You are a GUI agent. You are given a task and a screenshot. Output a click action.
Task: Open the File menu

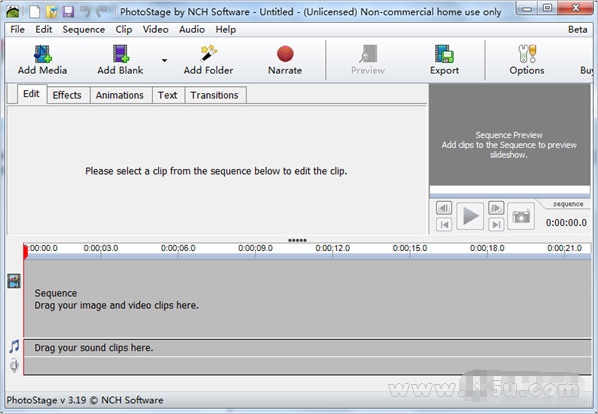coord(18,29)
